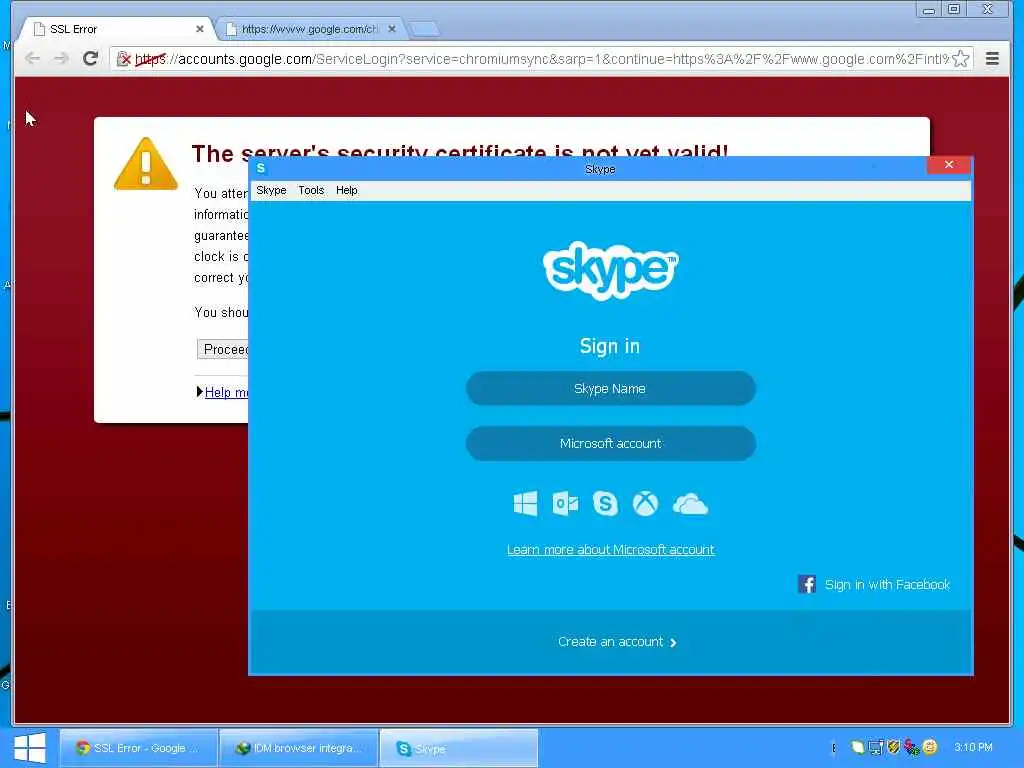
Task: Click the 3:10 PM clock
Action: tap(973, 747)
